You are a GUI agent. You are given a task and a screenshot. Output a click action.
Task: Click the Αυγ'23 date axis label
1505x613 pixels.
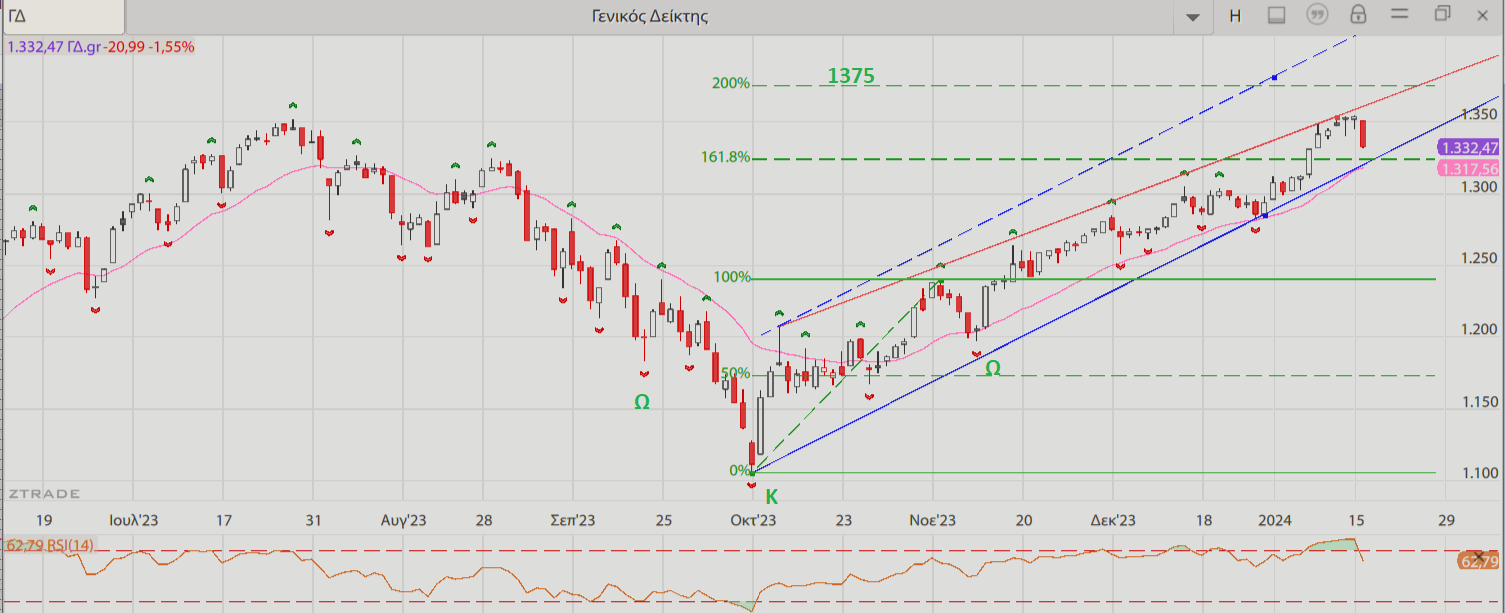click(404, 520)
